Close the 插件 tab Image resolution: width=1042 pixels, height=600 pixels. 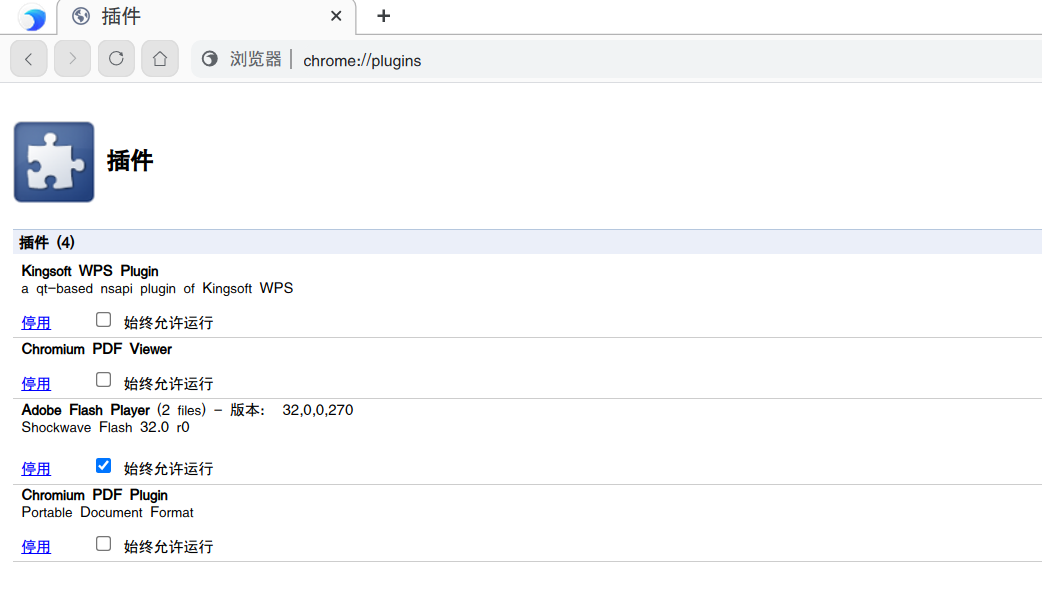336,16
